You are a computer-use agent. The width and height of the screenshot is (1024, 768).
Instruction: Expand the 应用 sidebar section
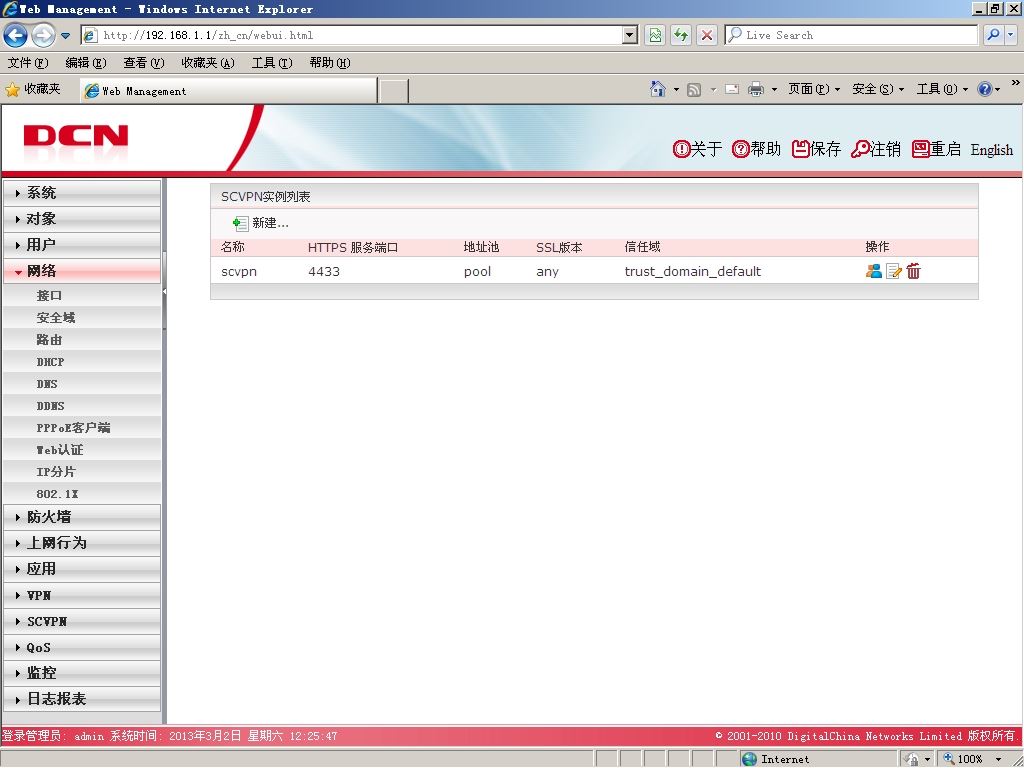pos(82,569)
